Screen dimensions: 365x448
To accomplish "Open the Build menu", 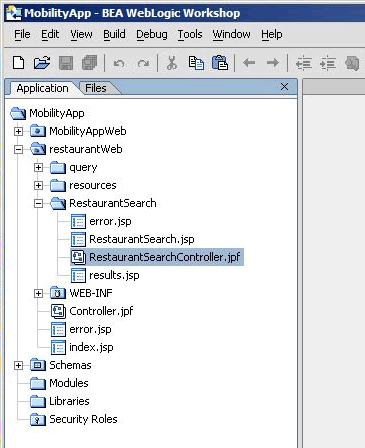I will coord(114,34).
